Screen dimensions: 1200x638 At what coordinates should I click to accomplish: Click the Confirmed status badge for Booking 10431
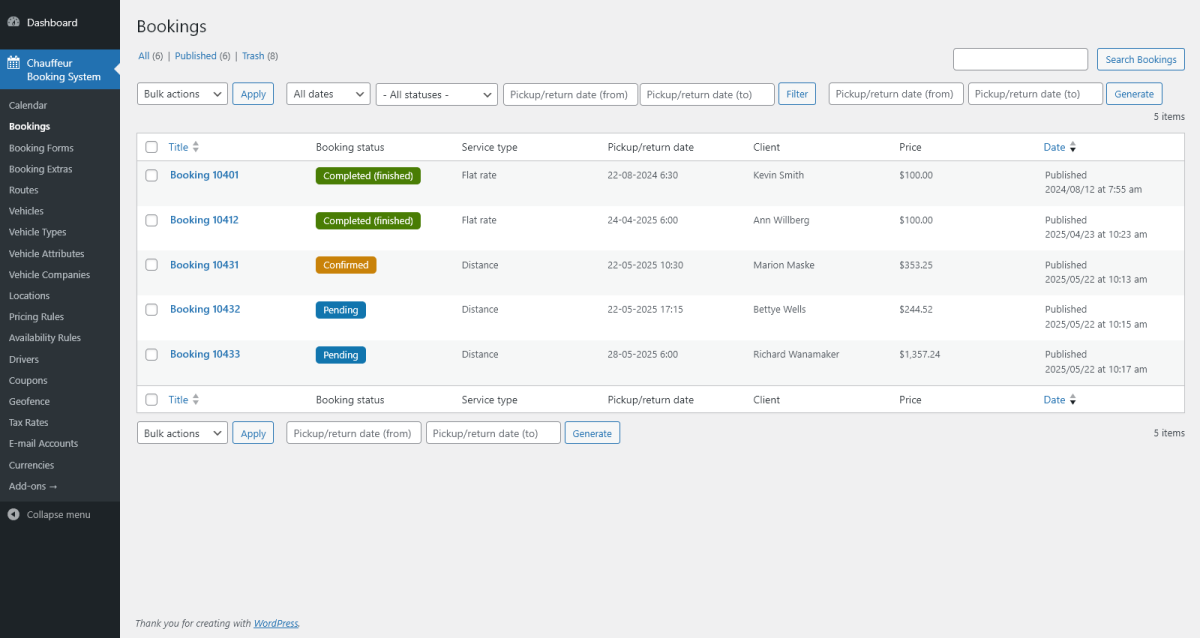click(x=345, y=265)
